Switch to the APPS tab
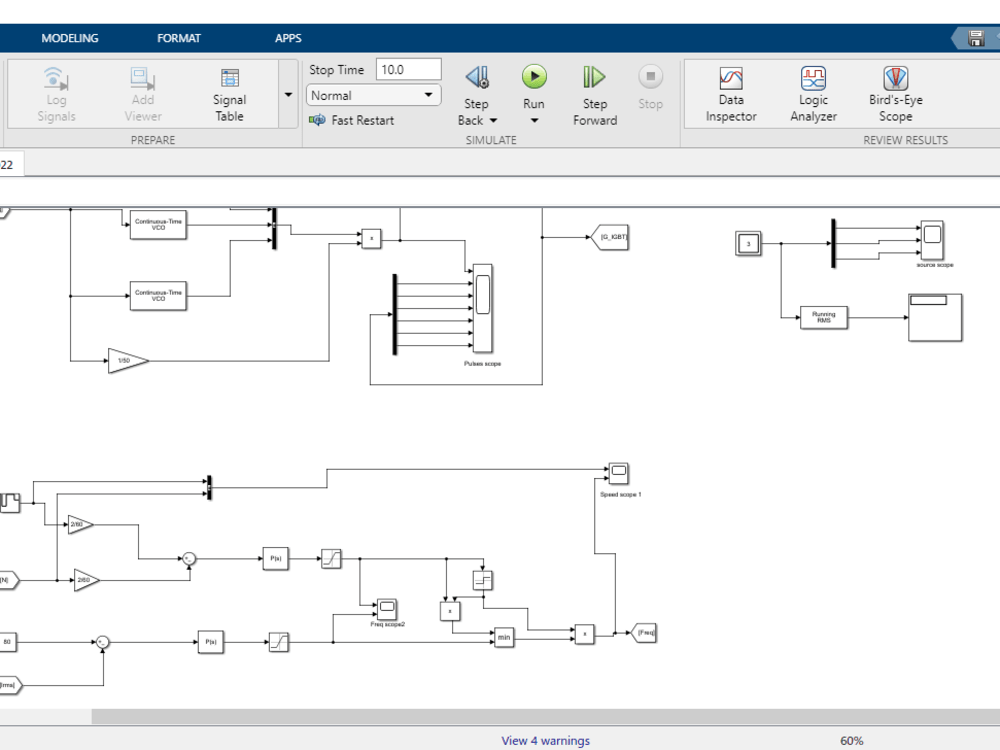This screenshot has width=1000, height=750. 288,38
